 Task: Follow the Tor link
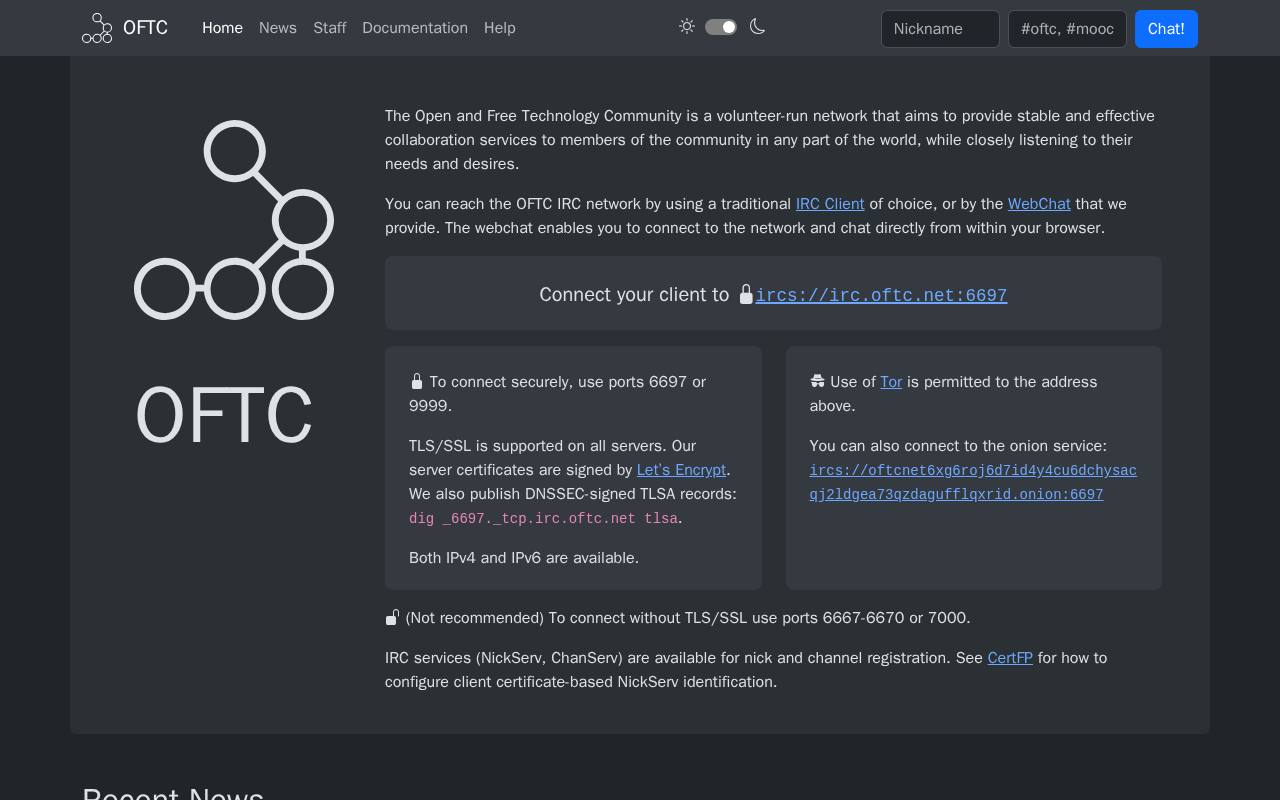coord(891,382)
